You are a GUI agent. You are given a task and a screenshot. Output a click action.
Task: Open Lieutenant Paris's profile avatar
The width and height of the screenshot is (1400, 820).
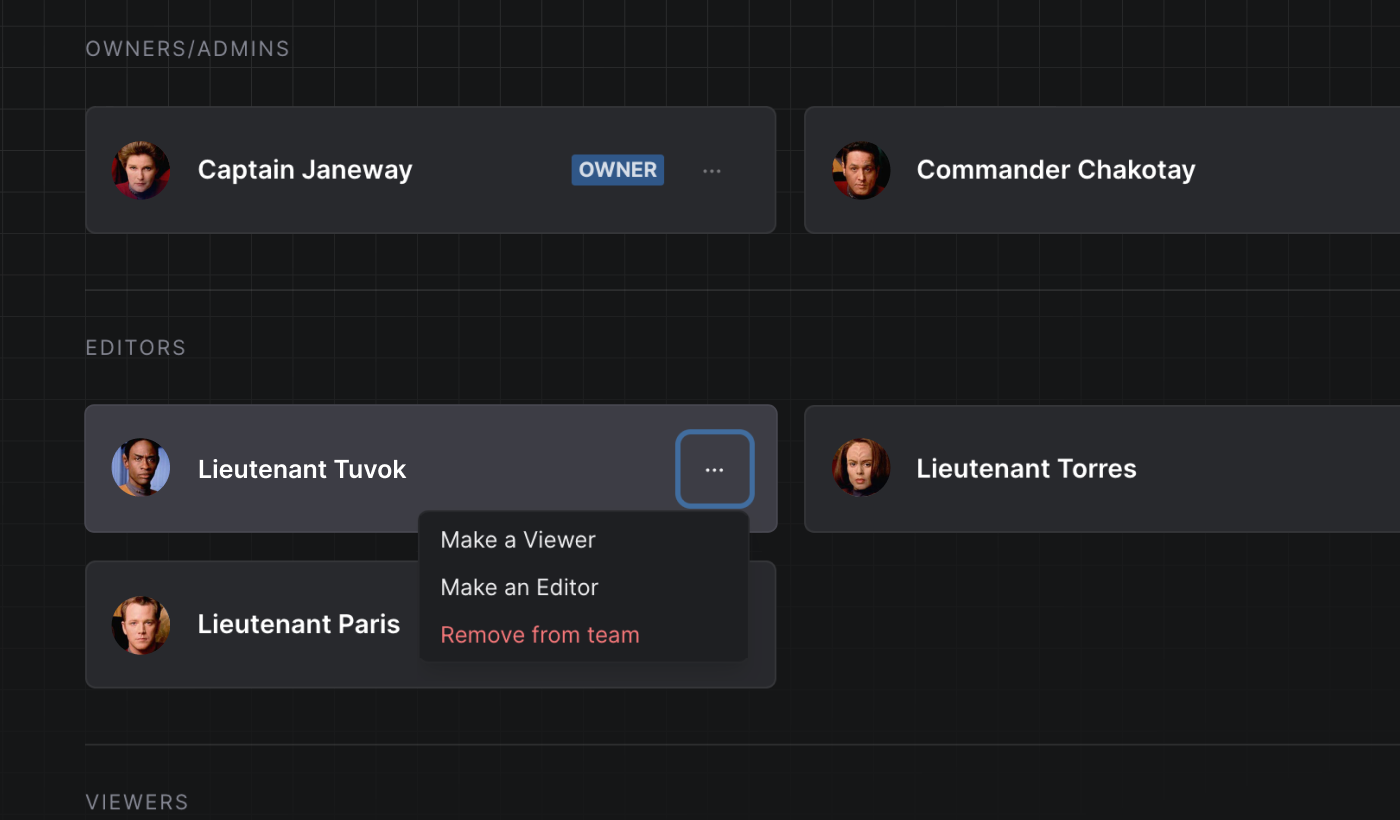tap(141, 625)
